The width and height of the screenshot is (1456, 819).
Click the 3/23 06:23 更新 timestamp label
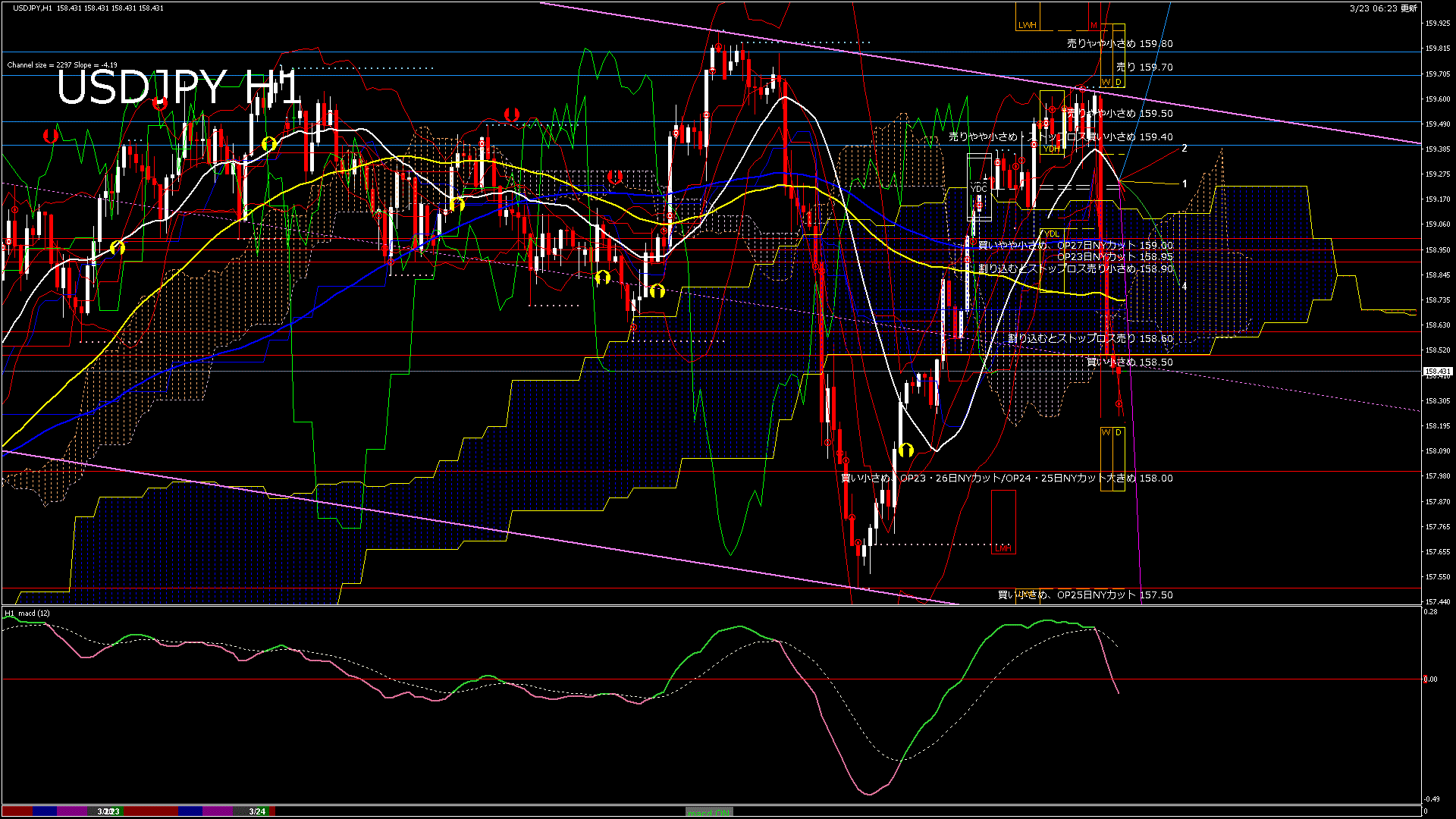1383,8
